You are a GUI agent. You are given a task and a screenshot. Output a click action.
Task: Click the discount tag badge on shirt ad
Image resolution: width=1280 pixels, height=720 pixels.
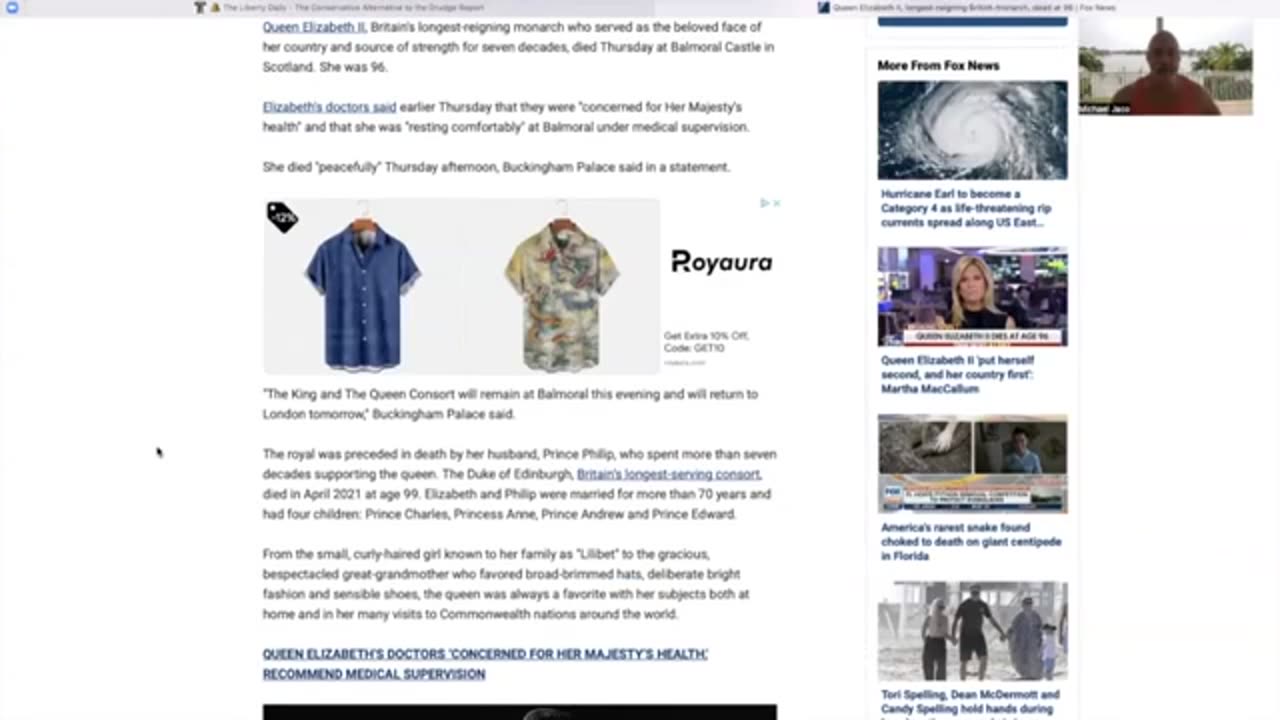(282, 217)
